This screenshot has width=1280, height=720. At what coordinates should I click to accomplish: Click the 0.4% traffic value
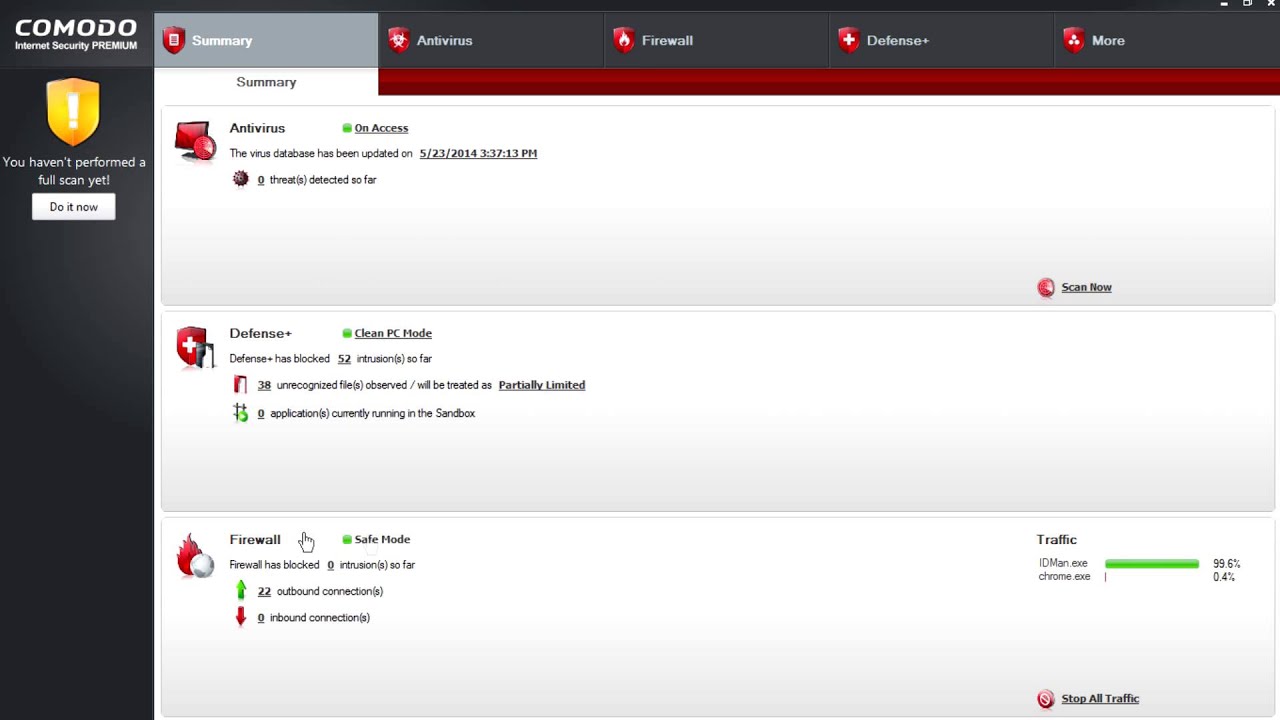[x=1223, y=577]
